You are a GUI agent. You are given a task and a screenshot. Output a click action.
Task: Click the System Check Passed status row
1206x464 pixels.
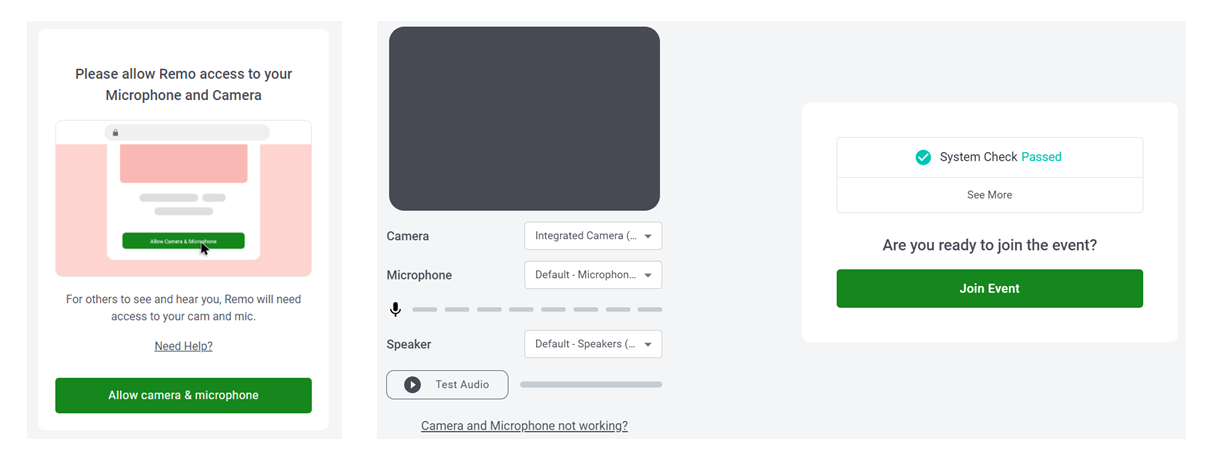pyautogui.click(x=989, y=157)
